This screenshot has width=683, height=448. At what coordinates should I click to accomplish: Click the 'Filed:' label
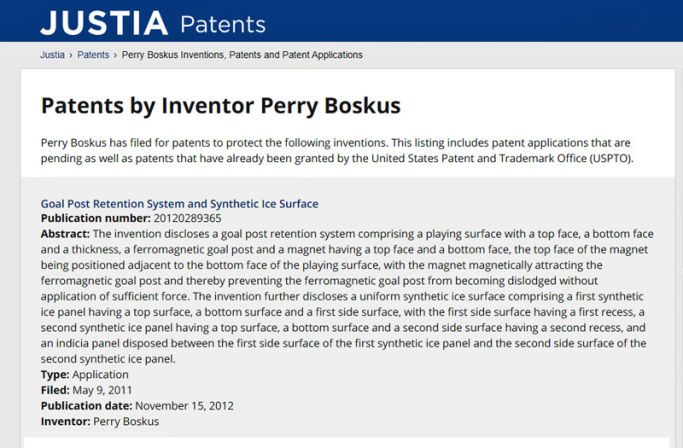[55, 390]
